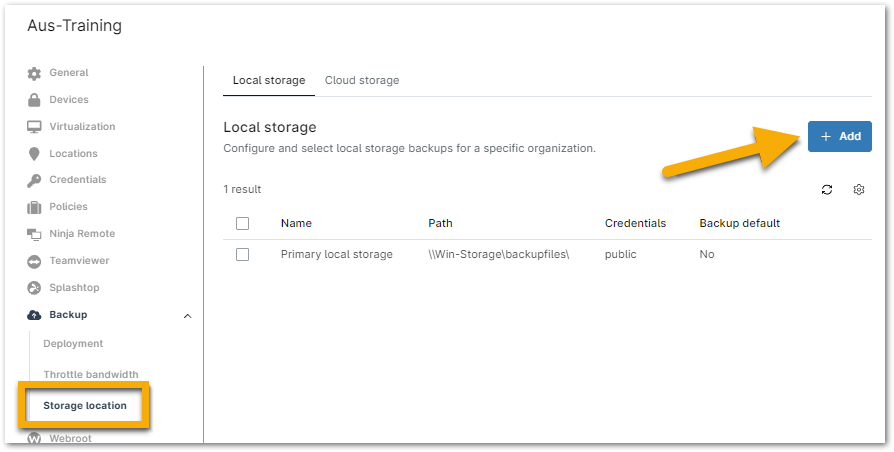Click the Teamviewer icon in sidebar

(x=34, y=261)
